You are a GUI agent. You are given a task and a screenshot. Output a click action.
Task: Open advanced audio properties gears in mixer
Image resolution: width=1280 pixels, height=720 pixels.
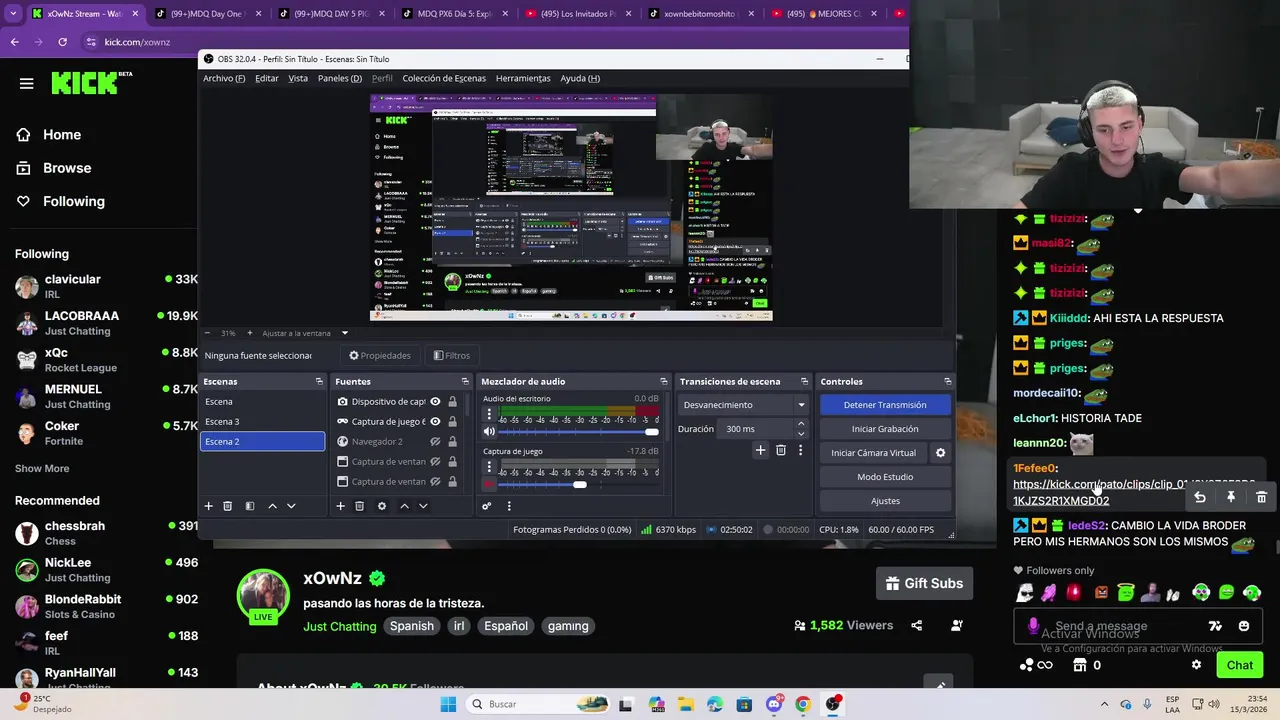[x=487, y=506]
